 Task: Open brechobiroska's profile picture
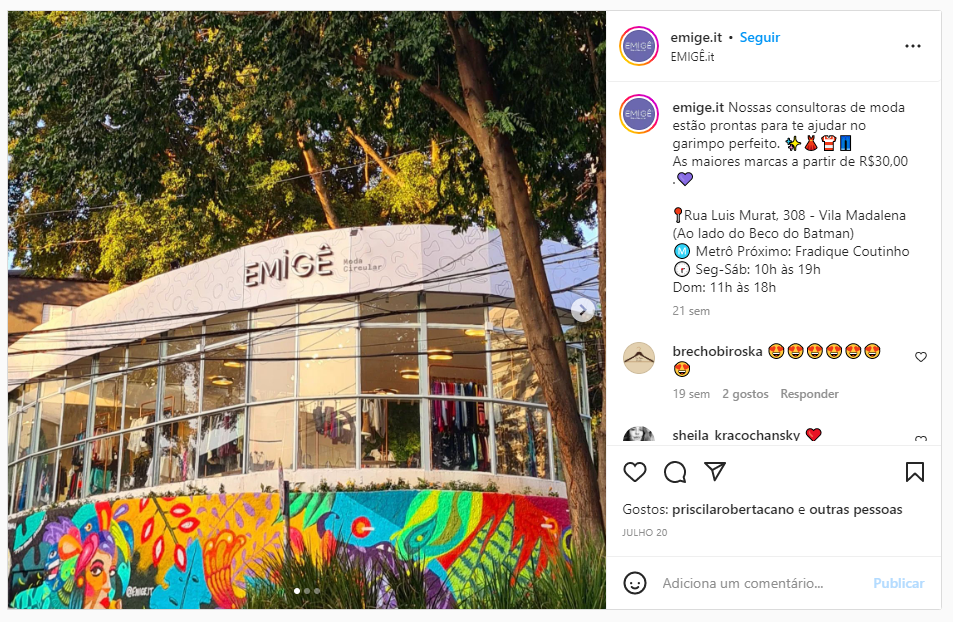639,358
